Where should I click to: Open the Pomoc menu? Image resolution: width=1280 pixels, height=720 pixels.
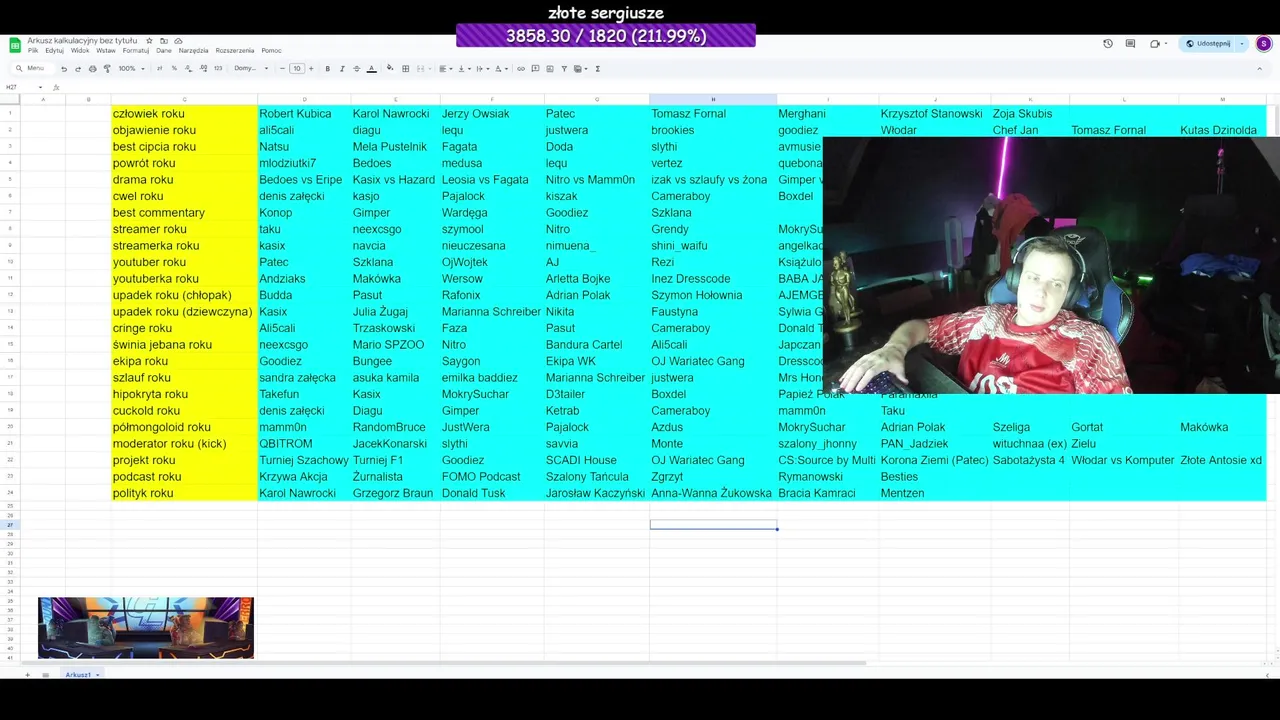pyautogui.click(x=271, y=51)
